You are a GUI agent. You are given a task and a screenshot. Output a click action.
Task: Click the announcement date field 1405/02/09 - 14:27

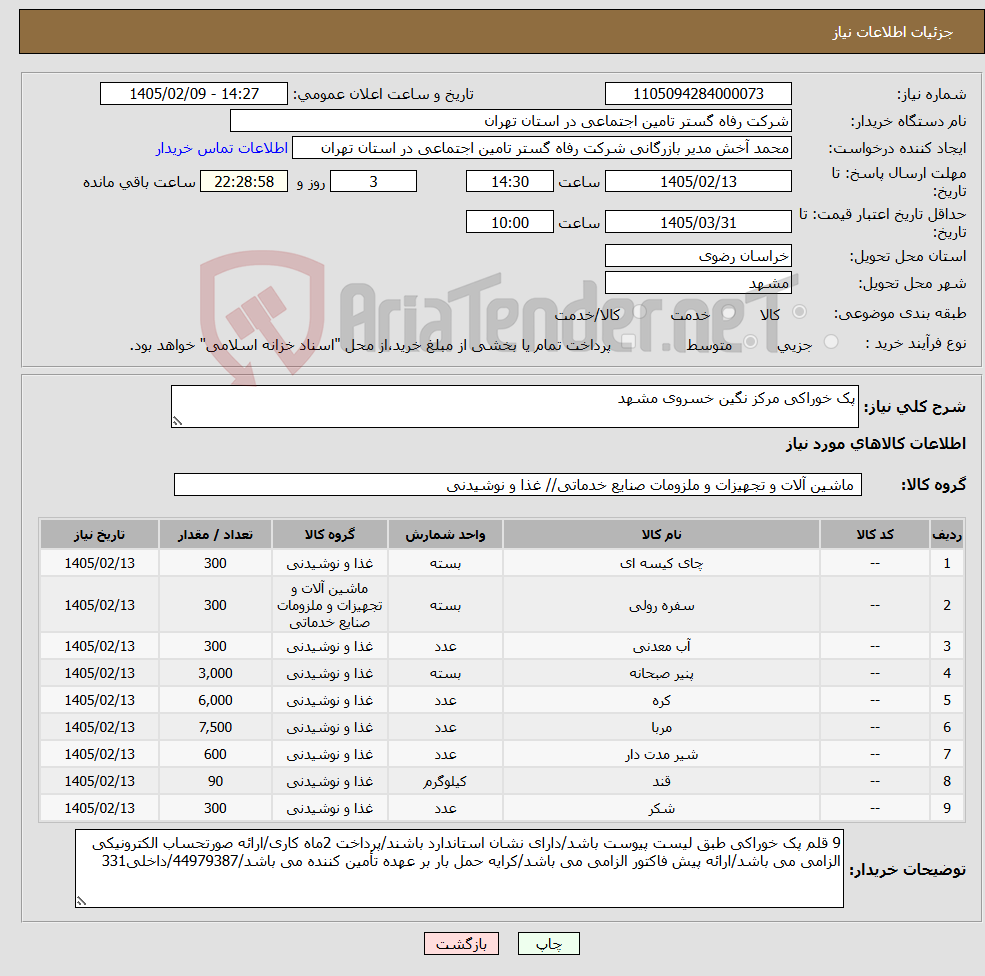tap(193, 94)
